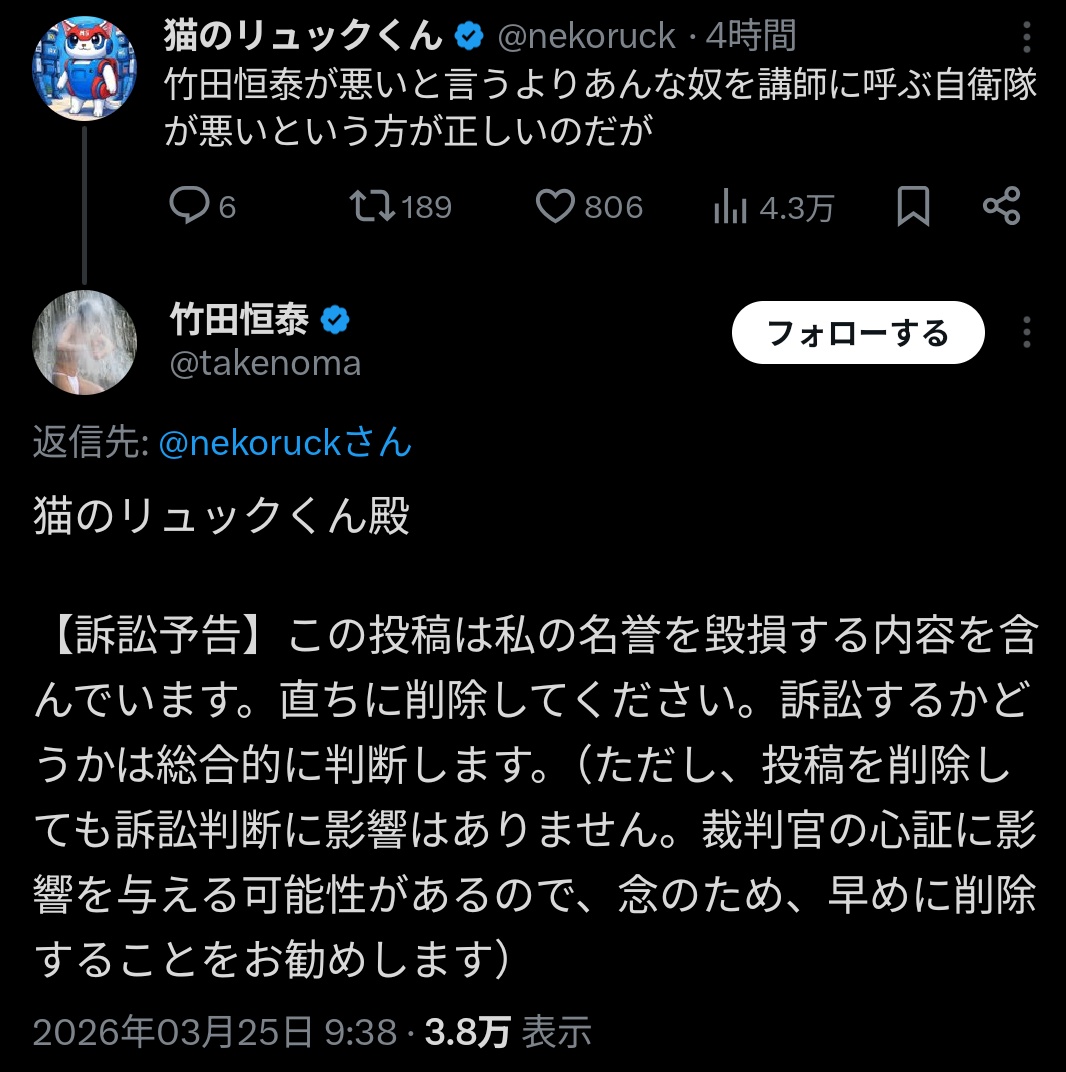This screenshot has width=1066, height=1072.
Task: Click the reply comment bubble icon
Action: [187, 206]
